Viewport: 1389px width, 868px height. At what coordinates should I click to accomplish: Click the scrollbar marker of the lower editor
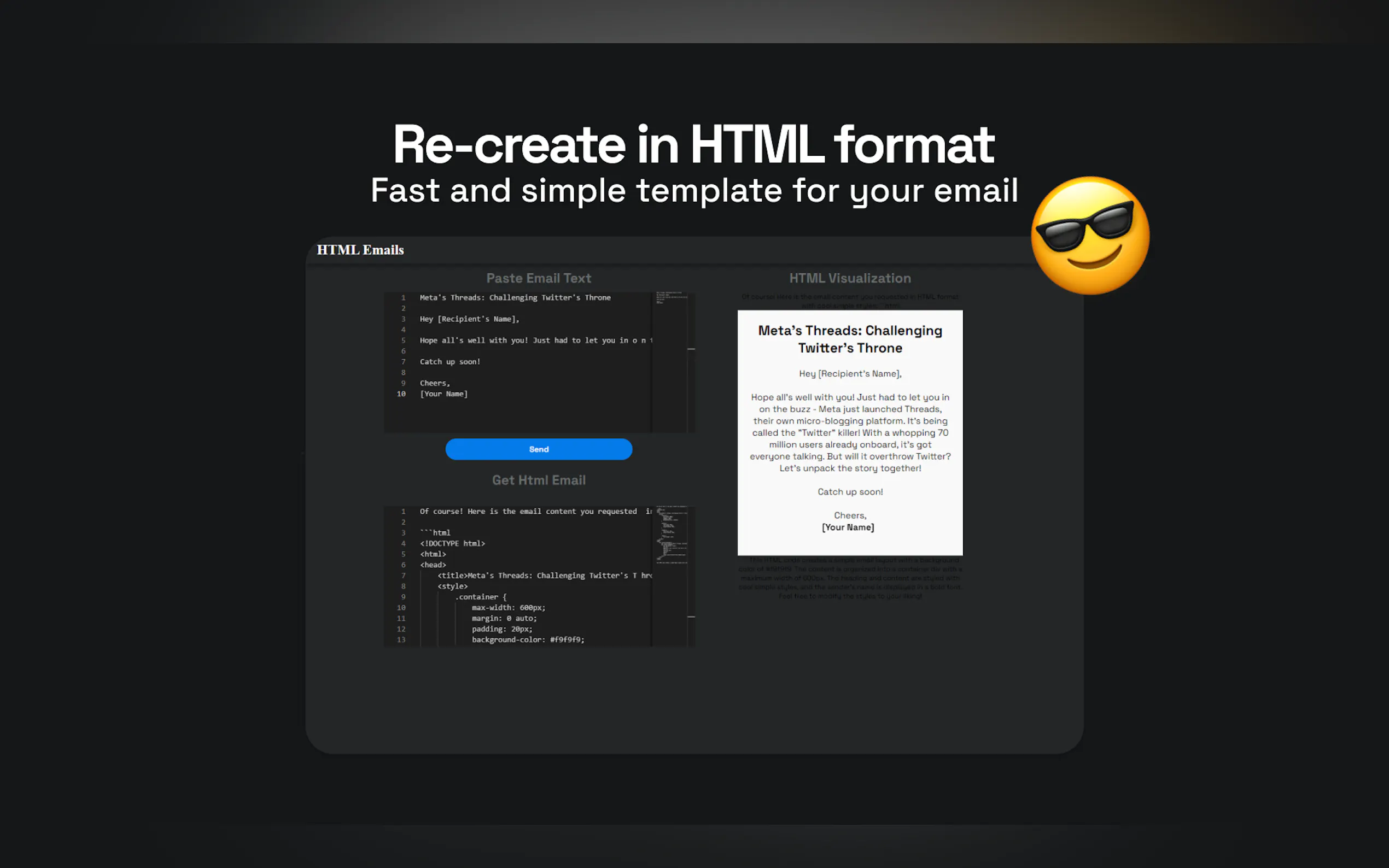(x=691, y=617)
